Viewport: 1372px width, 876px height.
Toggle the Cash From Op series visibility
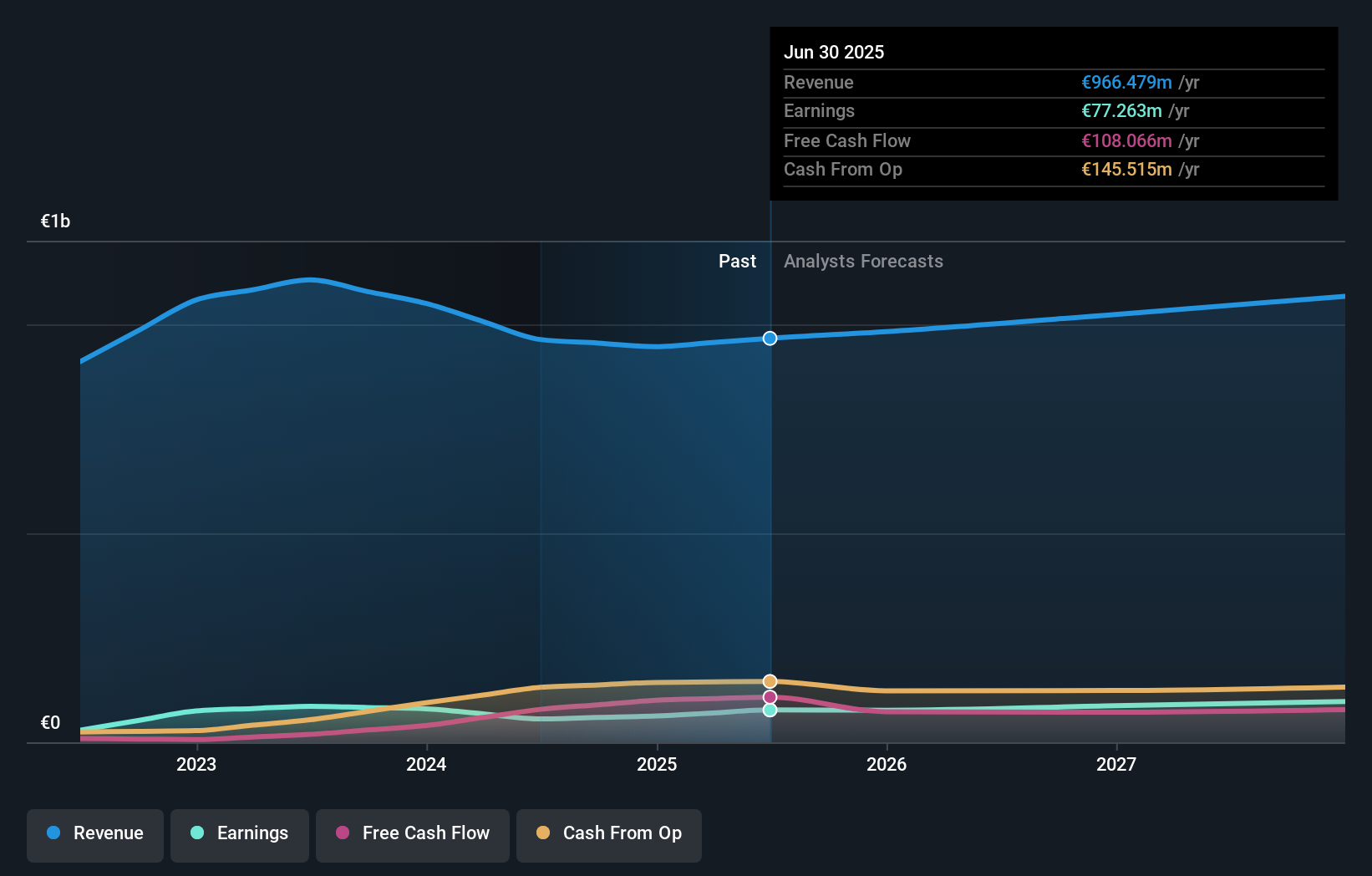[609, 835]
